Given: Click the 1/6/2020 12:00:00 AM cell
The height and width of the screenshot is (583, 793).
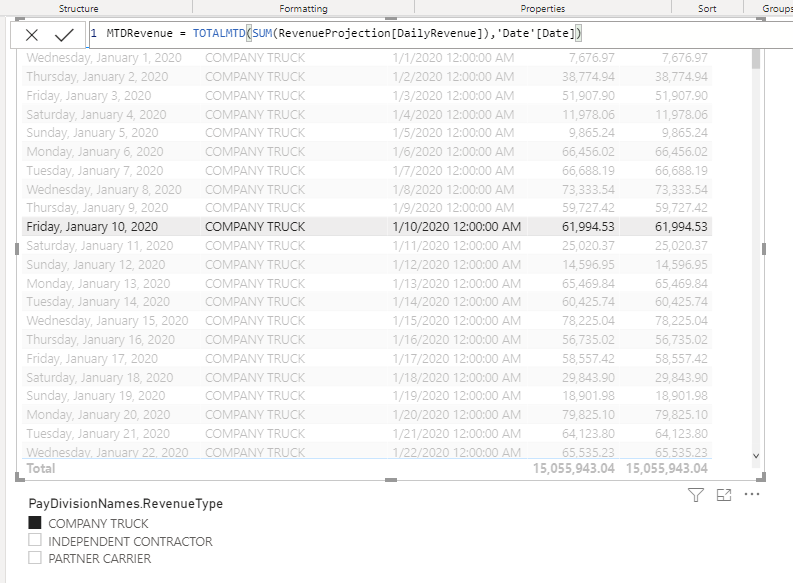Looking at the screenshot, I should (x=453, y=152).
